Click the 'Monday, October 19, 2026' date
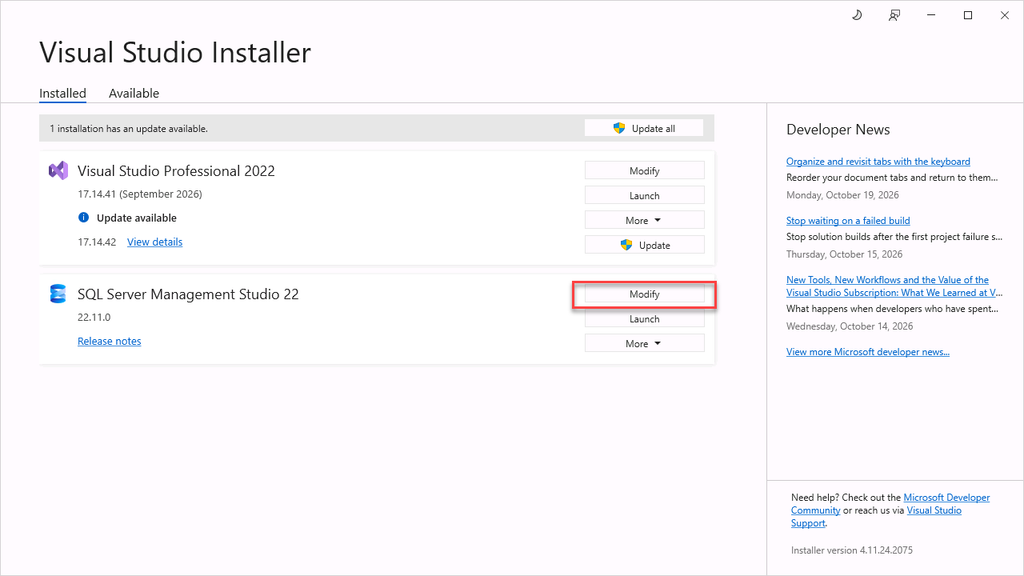 tap(842, 195)
